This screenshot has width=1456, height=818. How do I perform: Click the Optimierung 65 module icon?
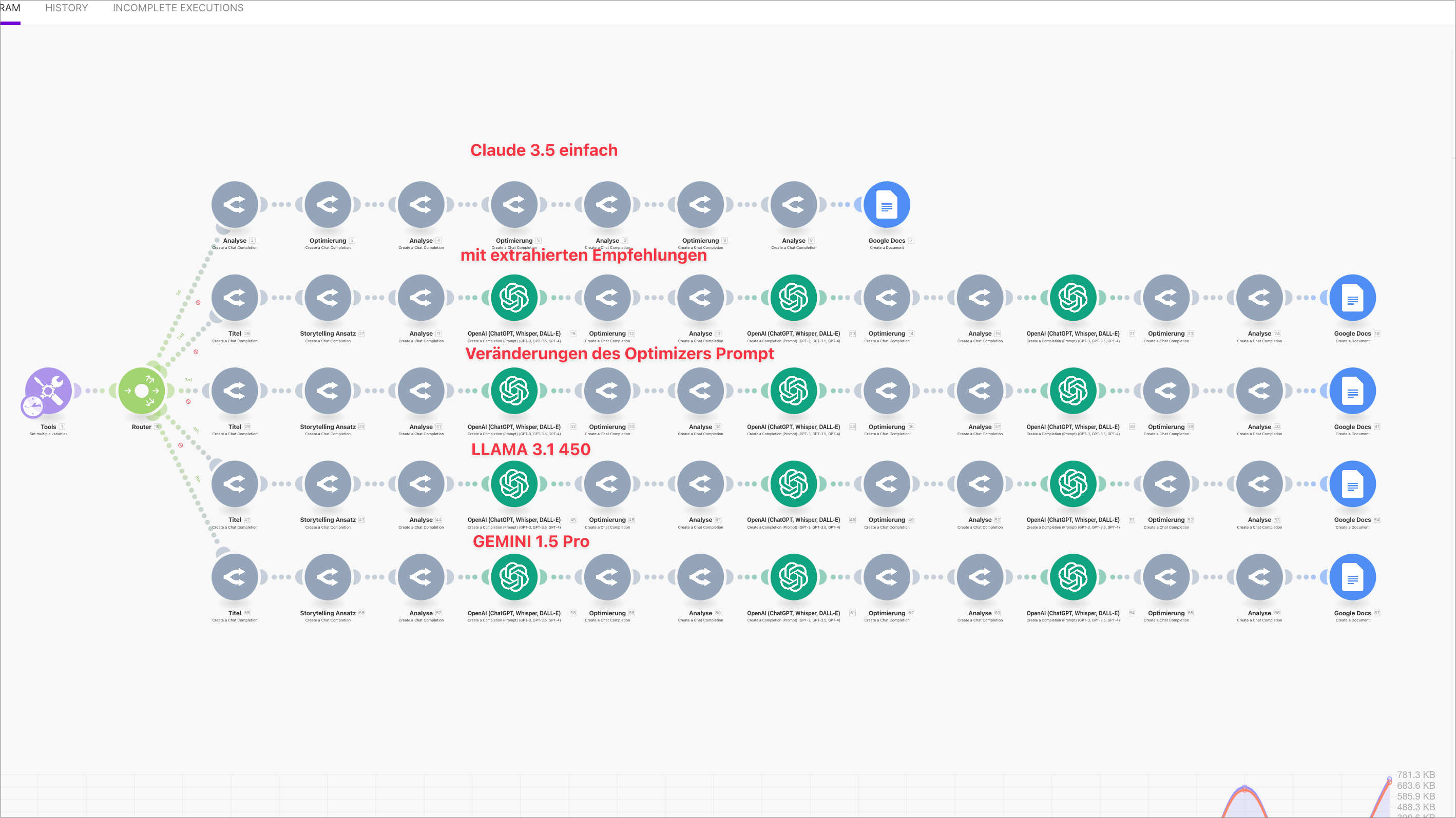point(1166,577)
